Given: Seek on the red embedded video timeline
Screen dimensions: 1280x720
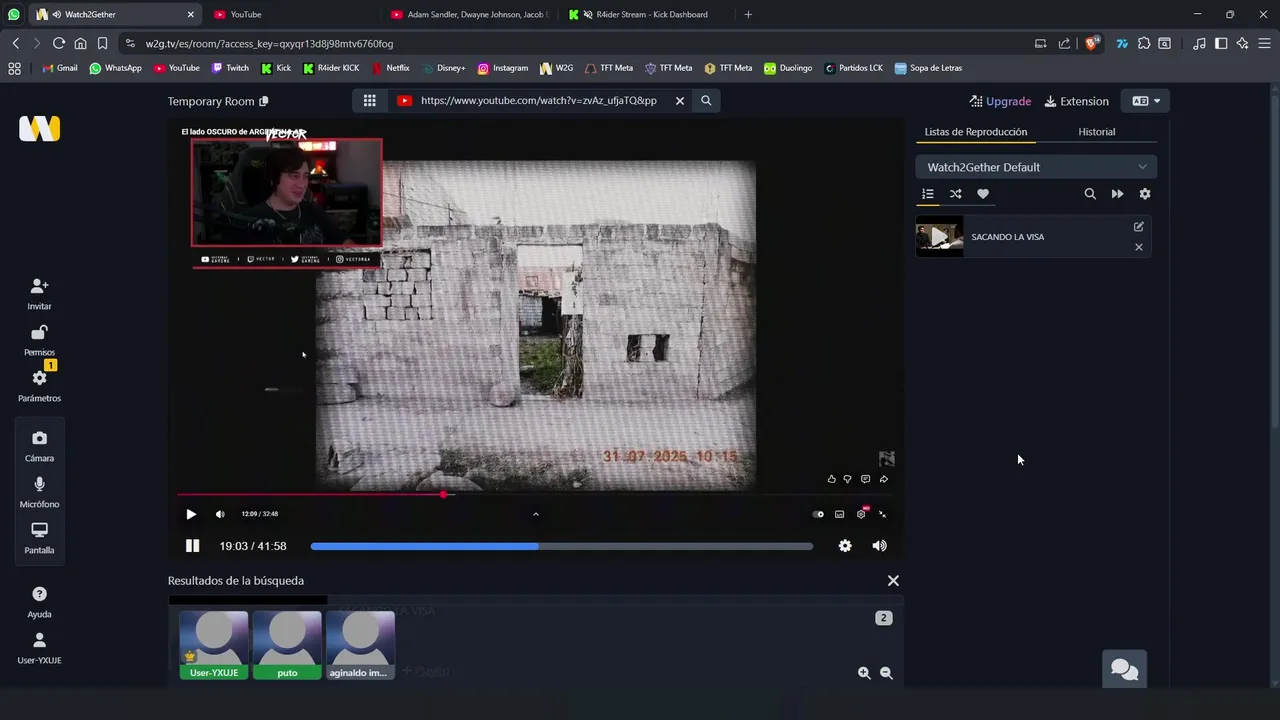Looking at the screenshot, I should pos(533,494).
